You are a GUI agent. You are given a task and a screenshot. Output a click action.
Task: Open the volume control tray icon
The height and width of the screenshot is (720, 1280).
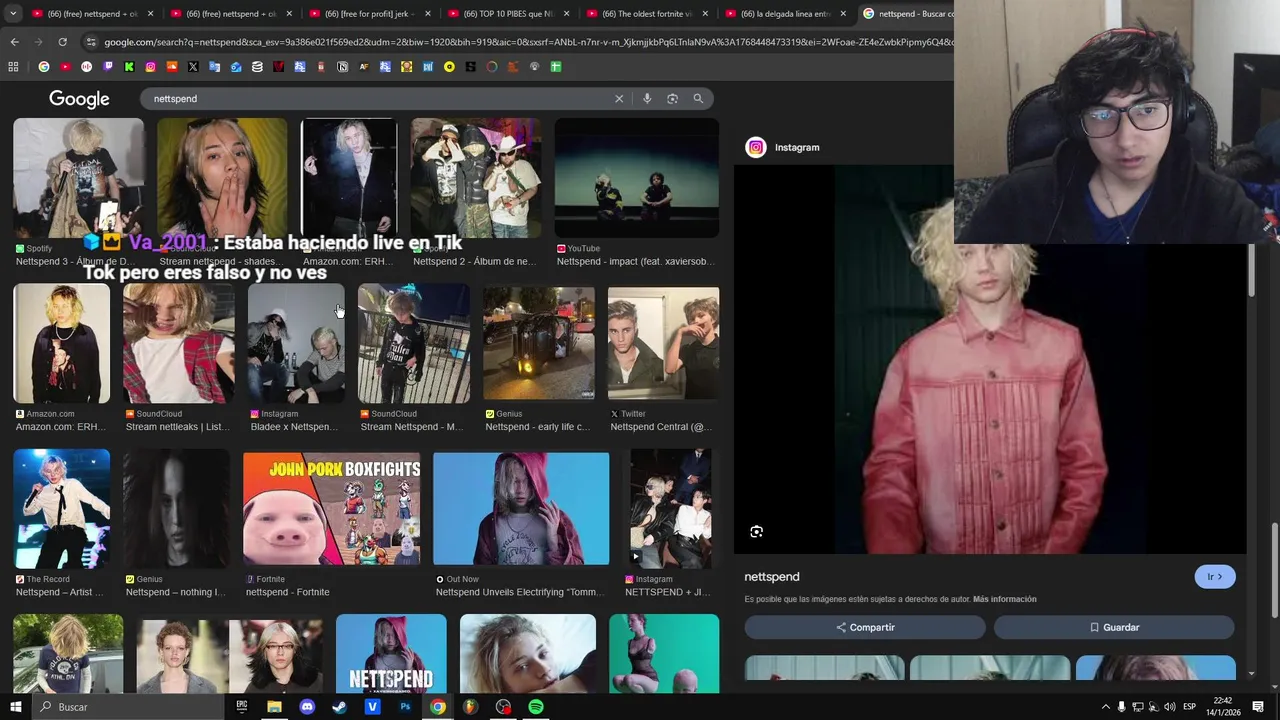[1169, 707]
